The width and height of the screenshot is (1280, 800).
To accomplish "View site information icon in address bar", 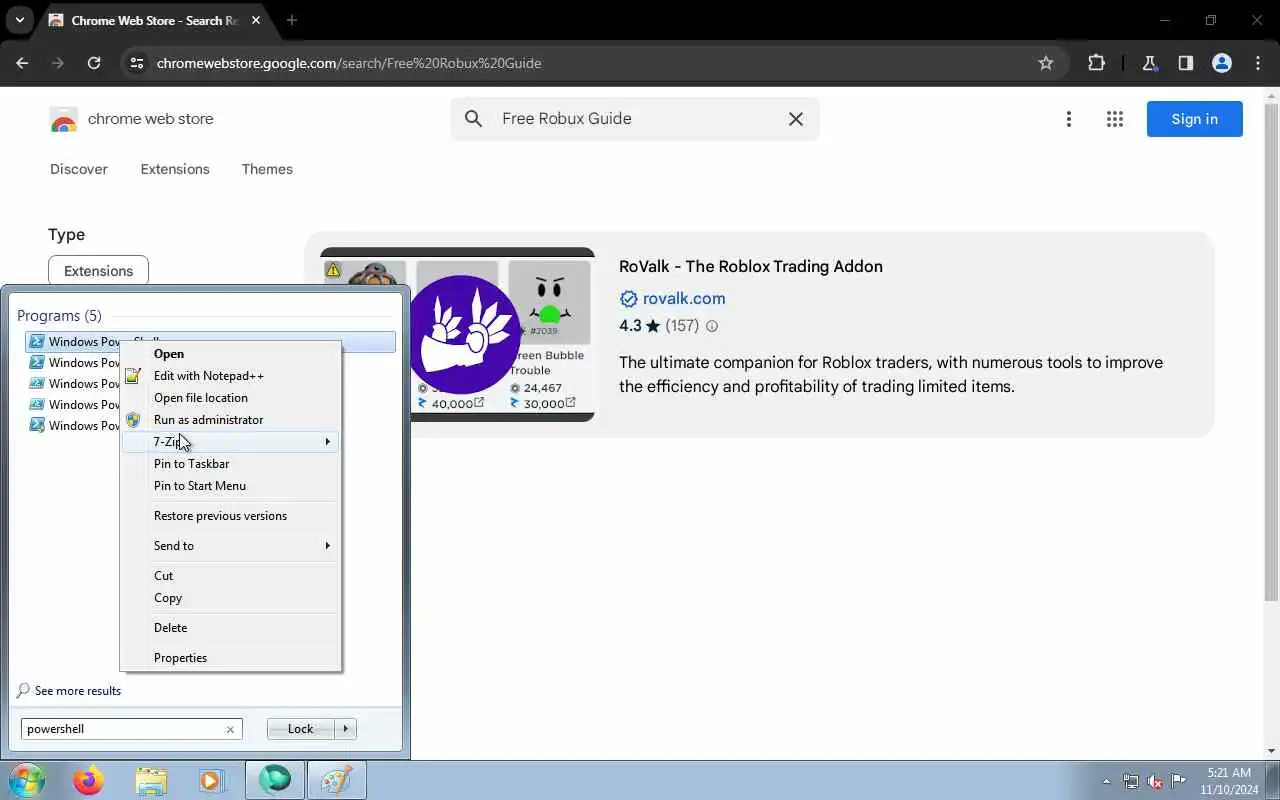I will pos(137,63).
